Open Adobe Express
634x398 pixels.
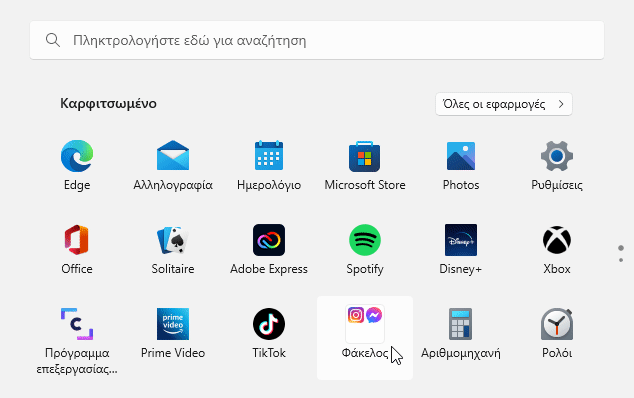tap(269, 250)
